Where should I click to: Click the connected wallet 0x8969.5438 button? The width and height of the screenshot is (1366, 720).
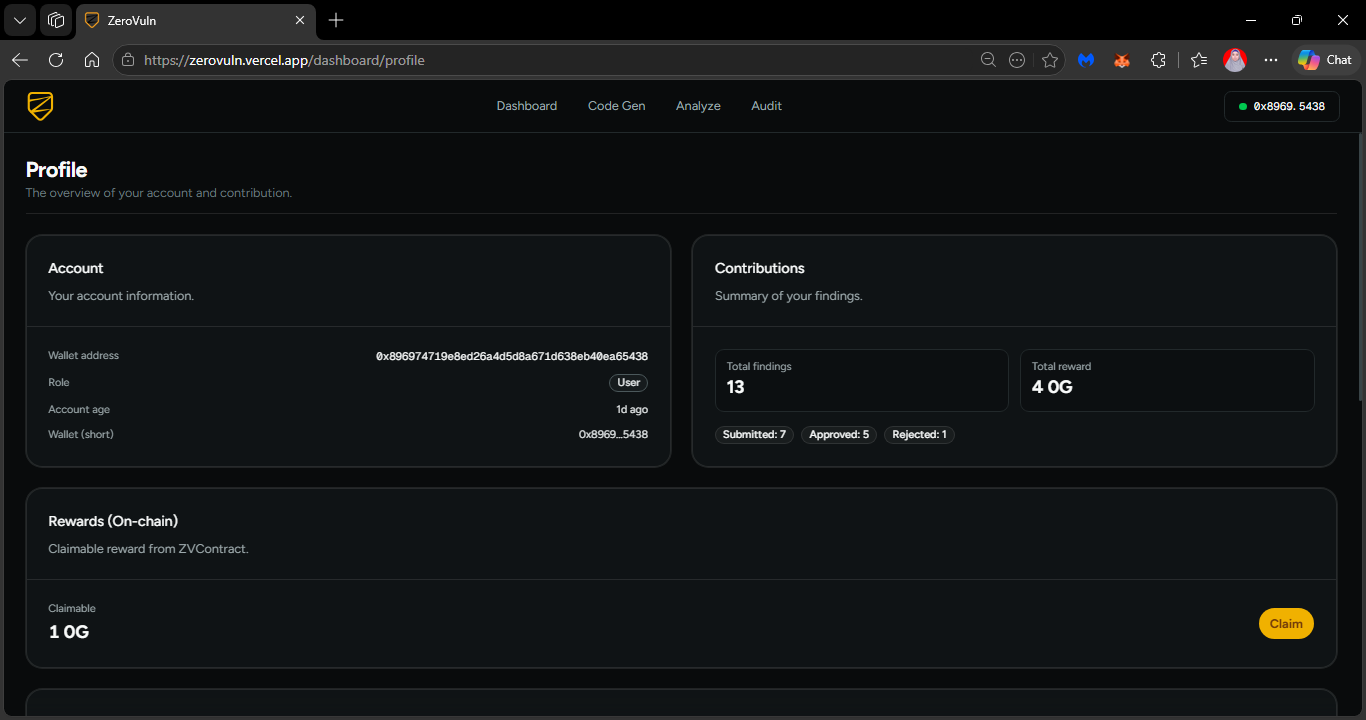click(x=1281, y=106)
